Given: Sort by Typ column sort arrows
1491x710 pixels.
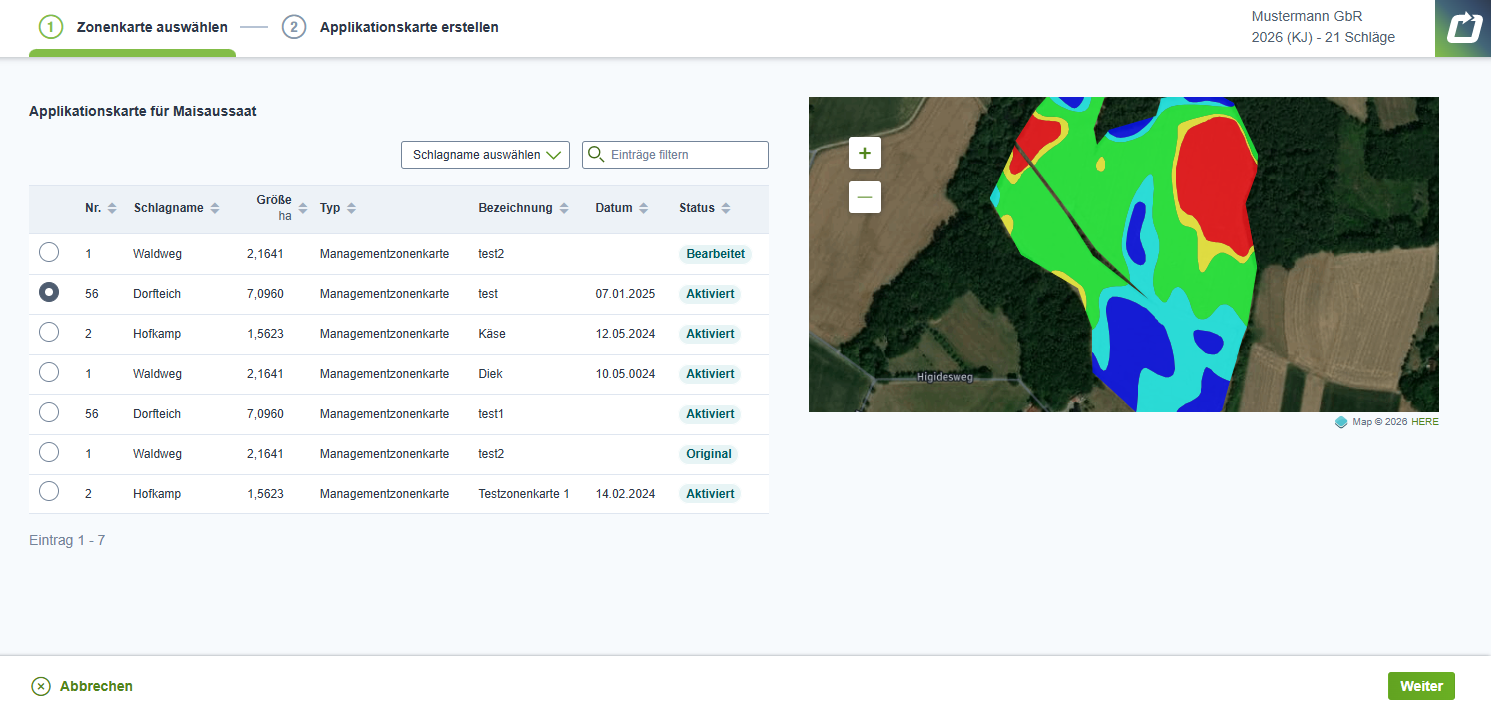Looking at the screenshot, I should [x=351, y=208].
